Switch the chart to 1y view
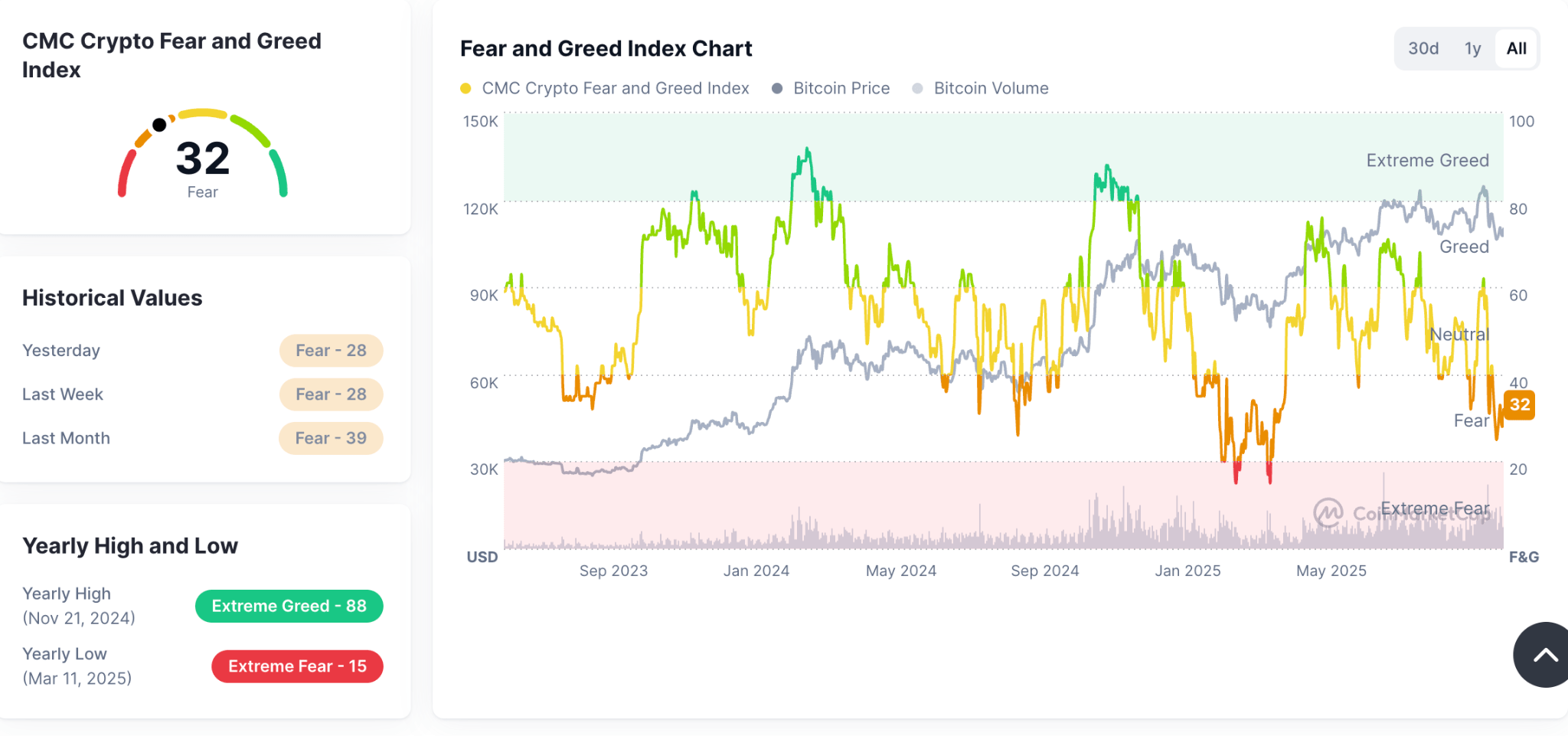 tap(1472, 47)
